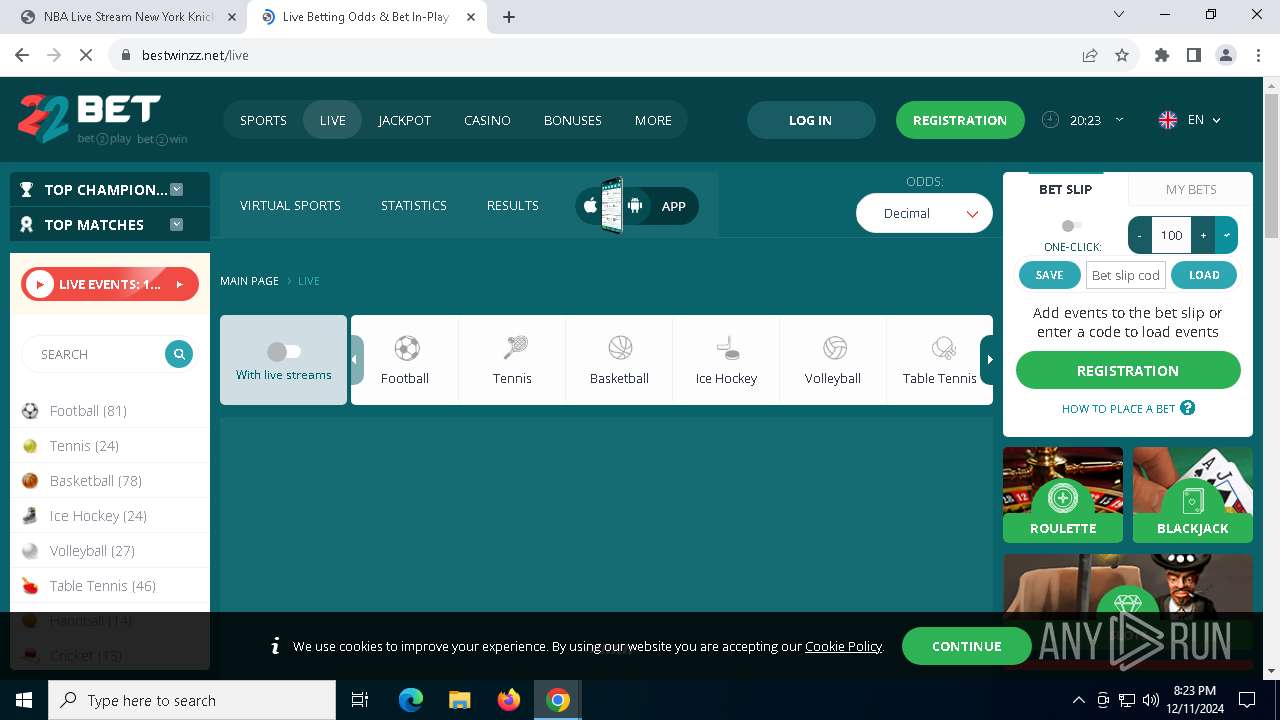This screenshot has width=1280, height=720.
Task: Click the help question mark beside How to place a bet
Action: (1188, 408)
